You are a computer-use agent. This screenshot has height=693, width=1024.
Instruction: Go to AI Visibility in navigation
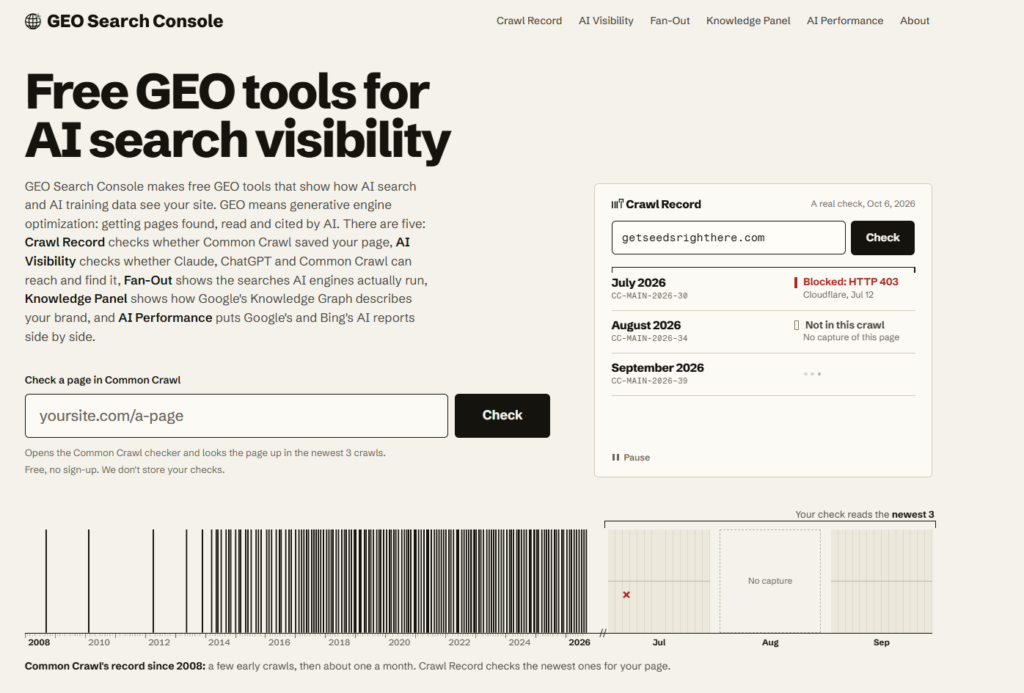[x=606, y=21]
